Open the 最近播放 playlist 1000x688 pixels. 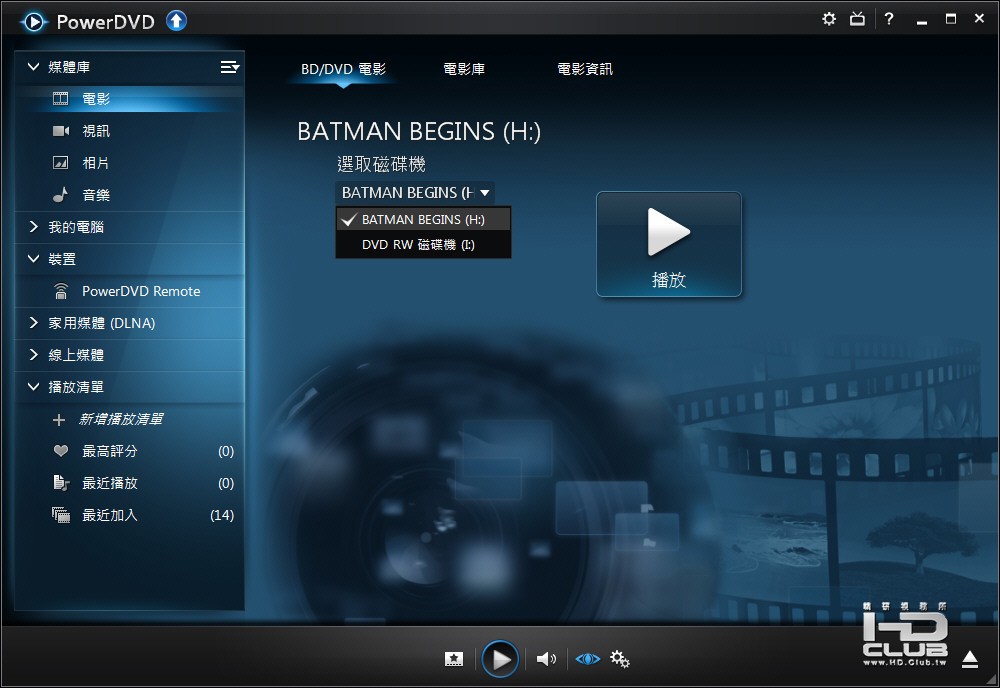pyautogui.click(x=129, y=483)
